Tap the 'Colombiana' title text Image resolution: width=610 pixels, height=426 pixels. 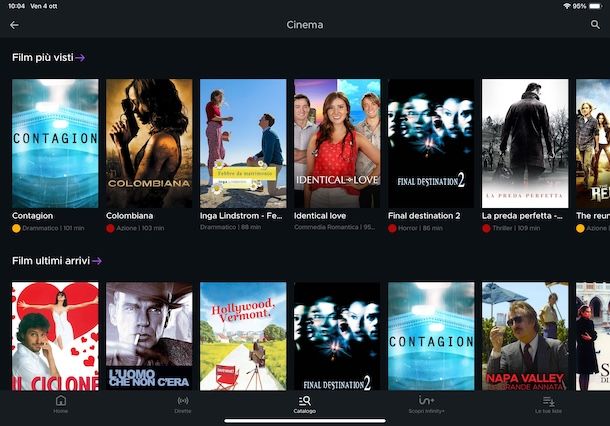130,216
